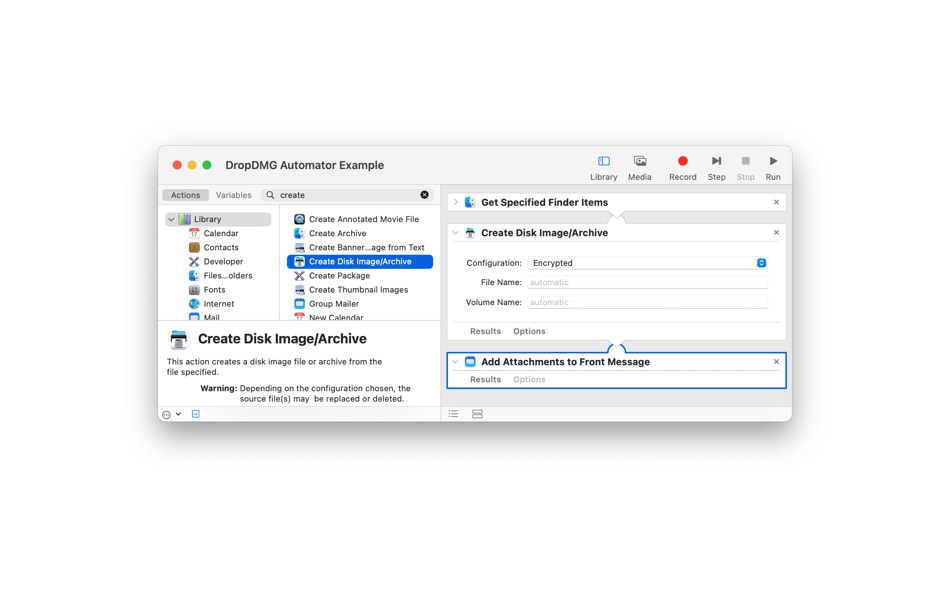Click the Create Archive Finder icon
Screen dimensions: 950x594
[x=299, y=233]
